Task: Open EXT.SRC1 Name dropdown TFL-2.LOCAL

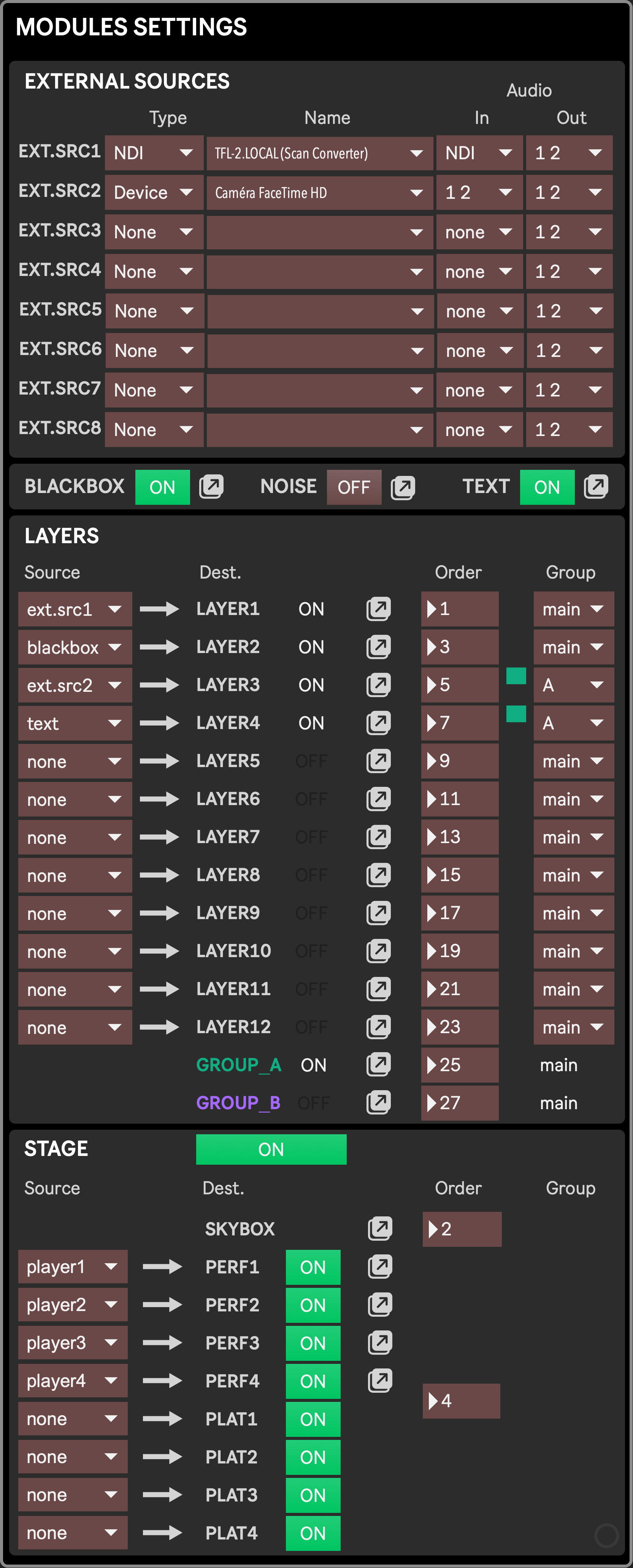Action: [x=320, y=153]
